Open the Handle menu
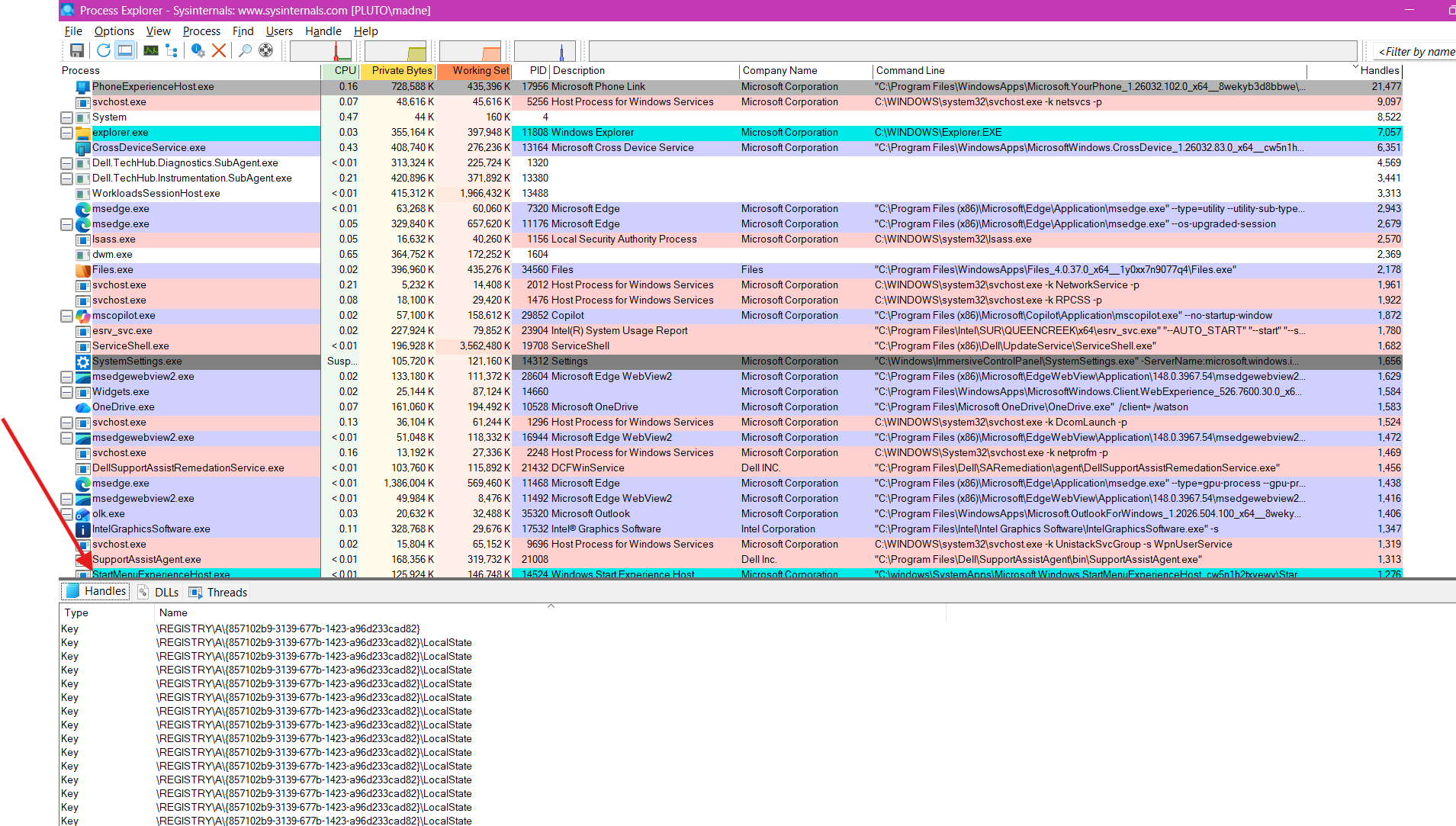Image resolution: width=1456 pixels, height=826 pixels. (x=323, y=31)
